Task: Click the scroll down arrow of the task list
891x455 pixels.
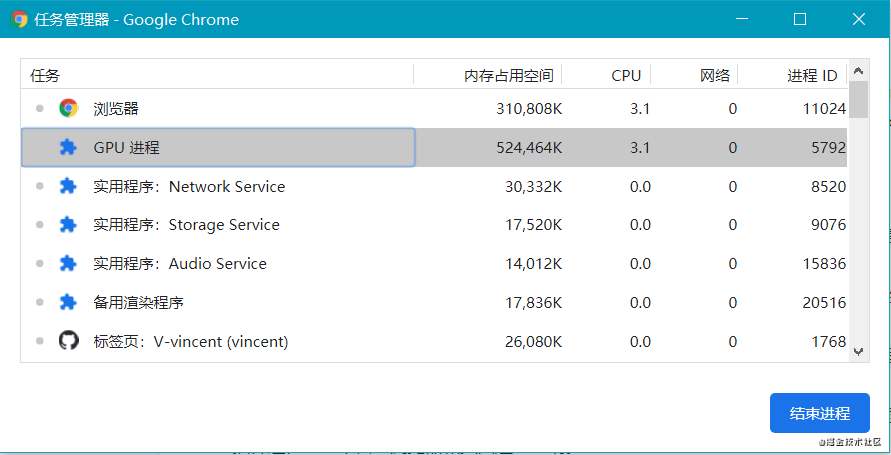Action: tap(858, 352)
